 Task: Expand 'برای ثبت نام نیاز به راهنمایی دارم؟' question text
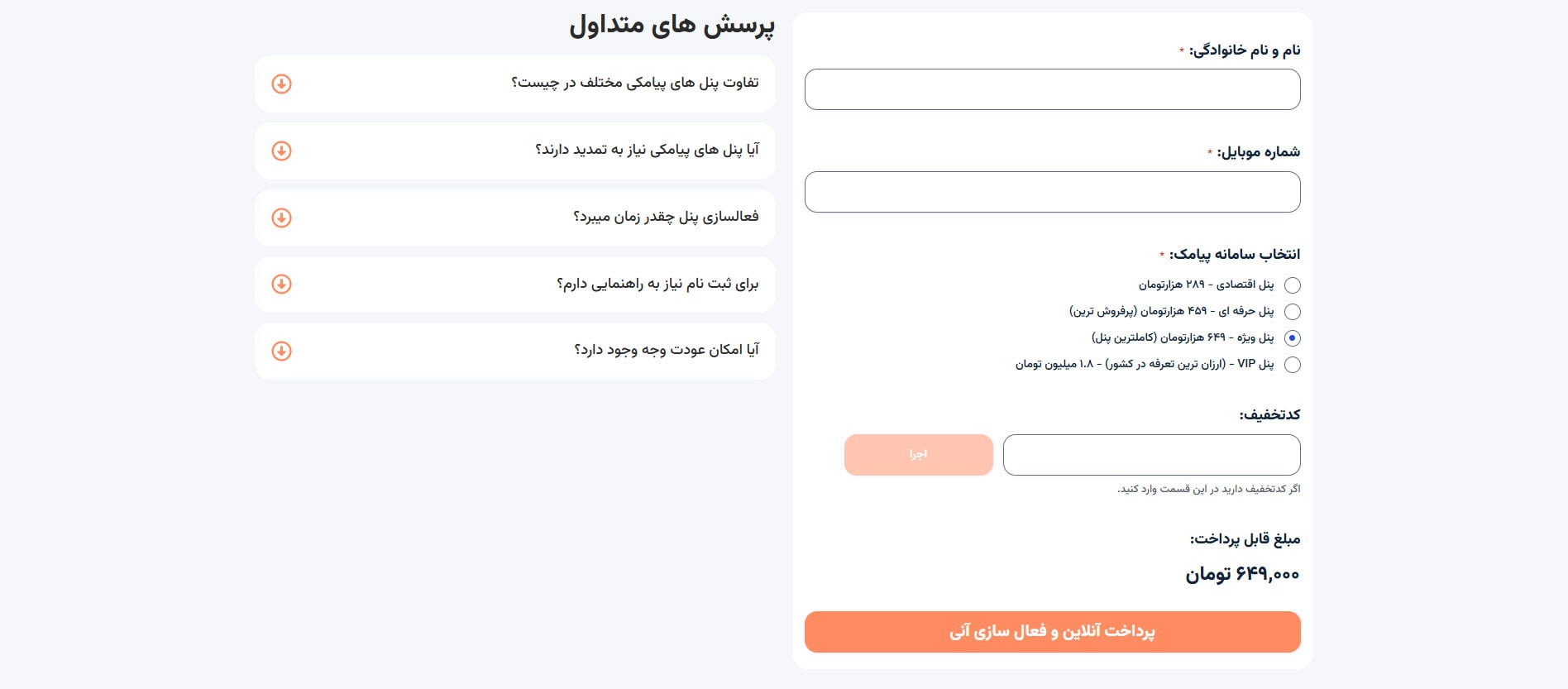tap(657, 284)
